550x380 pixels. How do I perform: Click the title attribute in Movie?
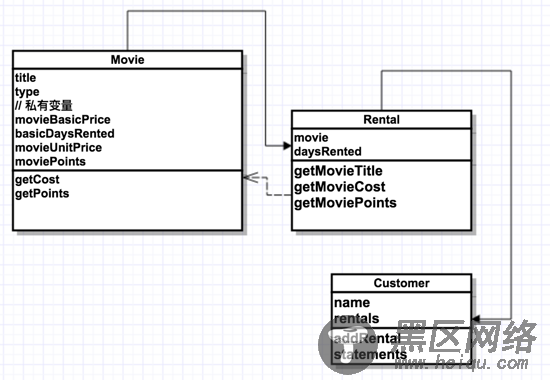(25, 78)
